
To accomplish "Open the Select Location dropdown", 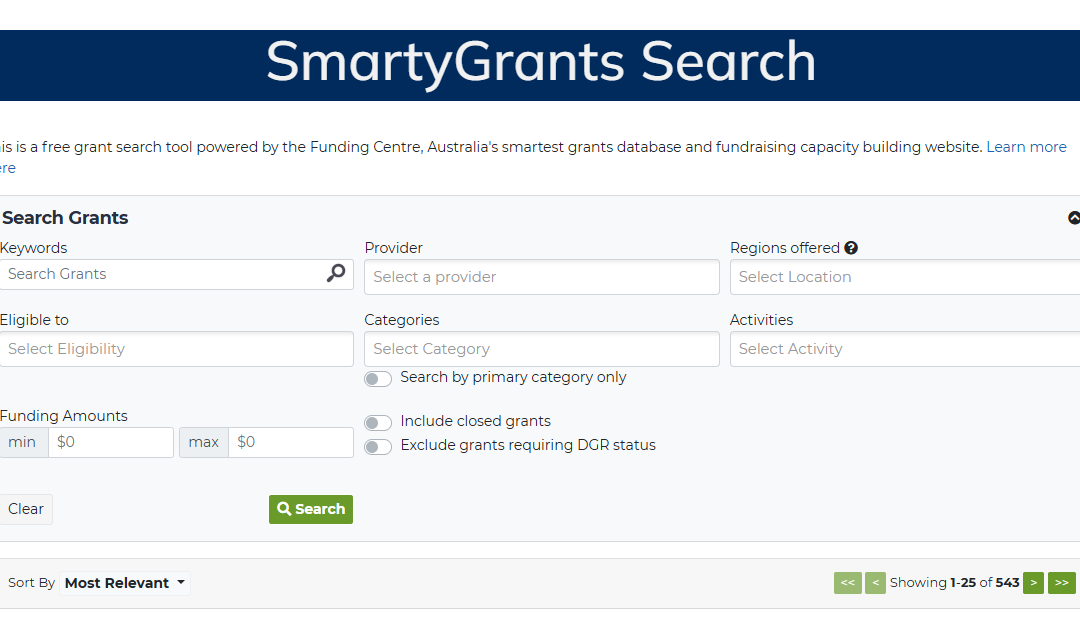I will coord(904,277).
